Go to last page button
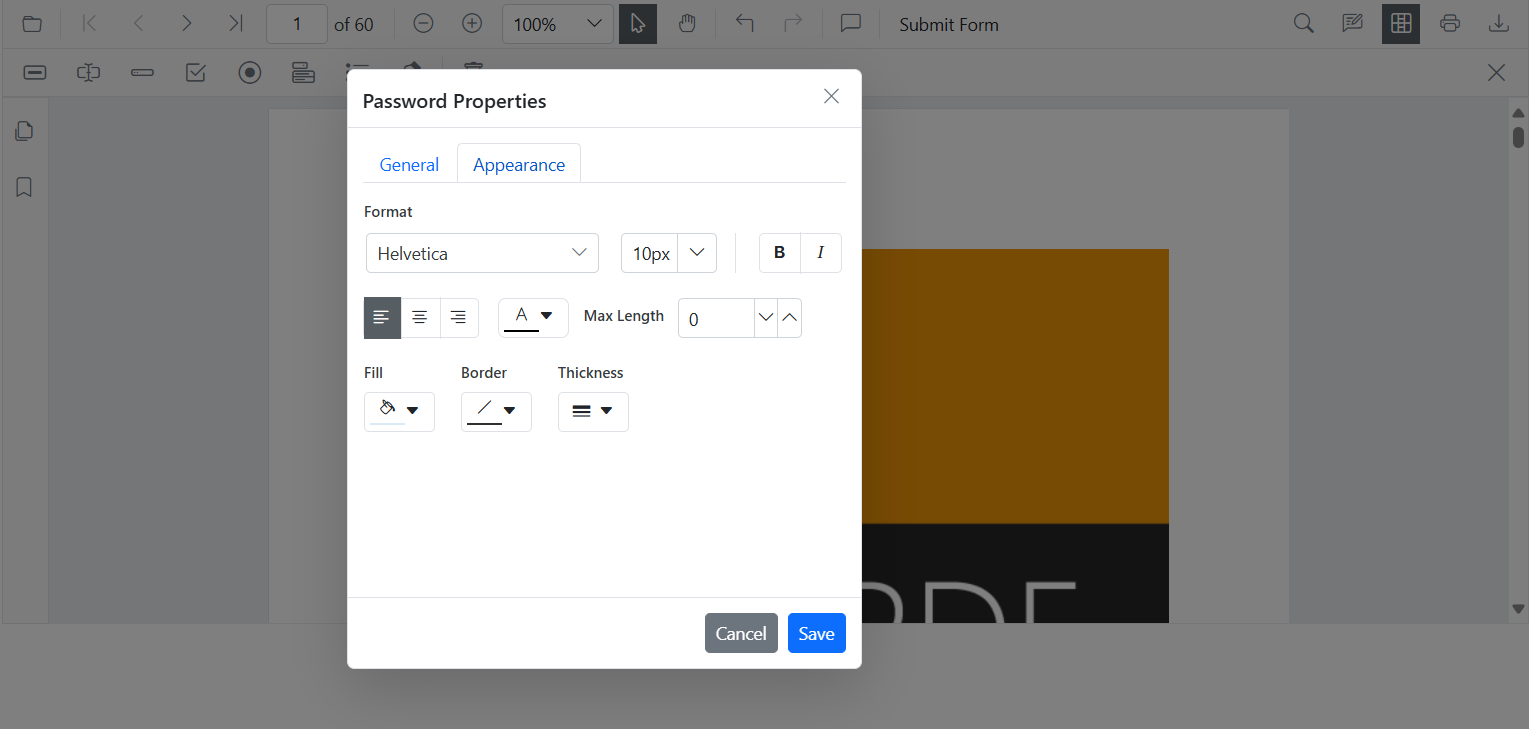The width and height of the screenshot is (1529, 729). click(x=236, y=24)
